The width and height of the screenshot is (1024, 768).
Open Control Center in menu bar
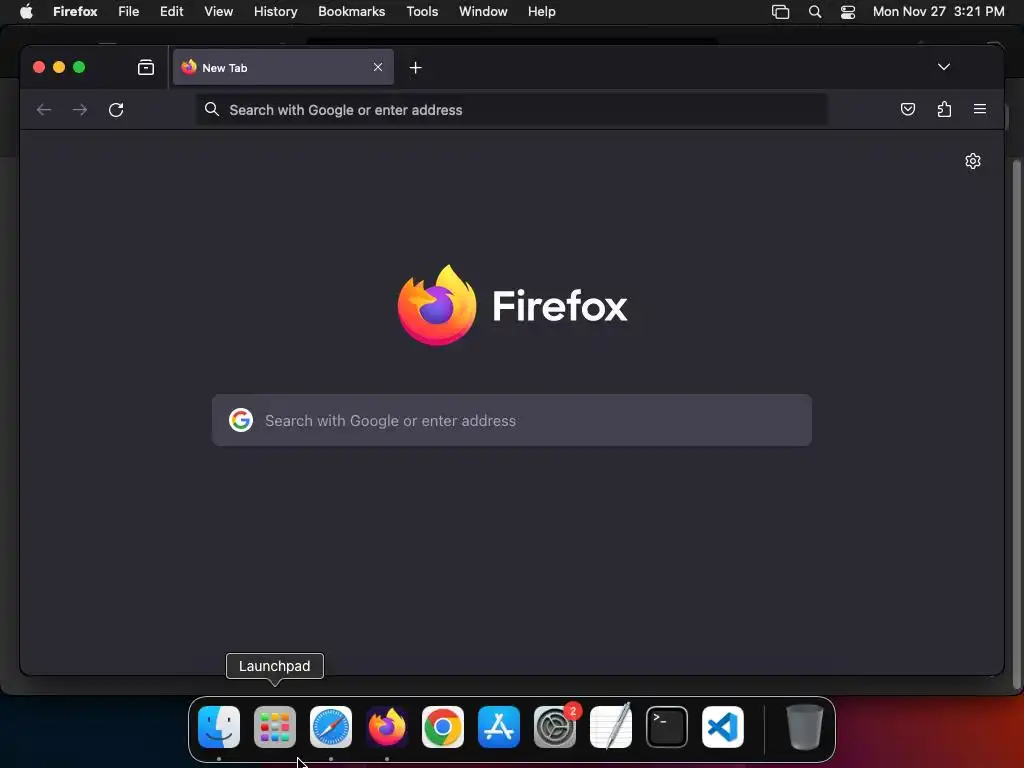[x=848, y=11]
